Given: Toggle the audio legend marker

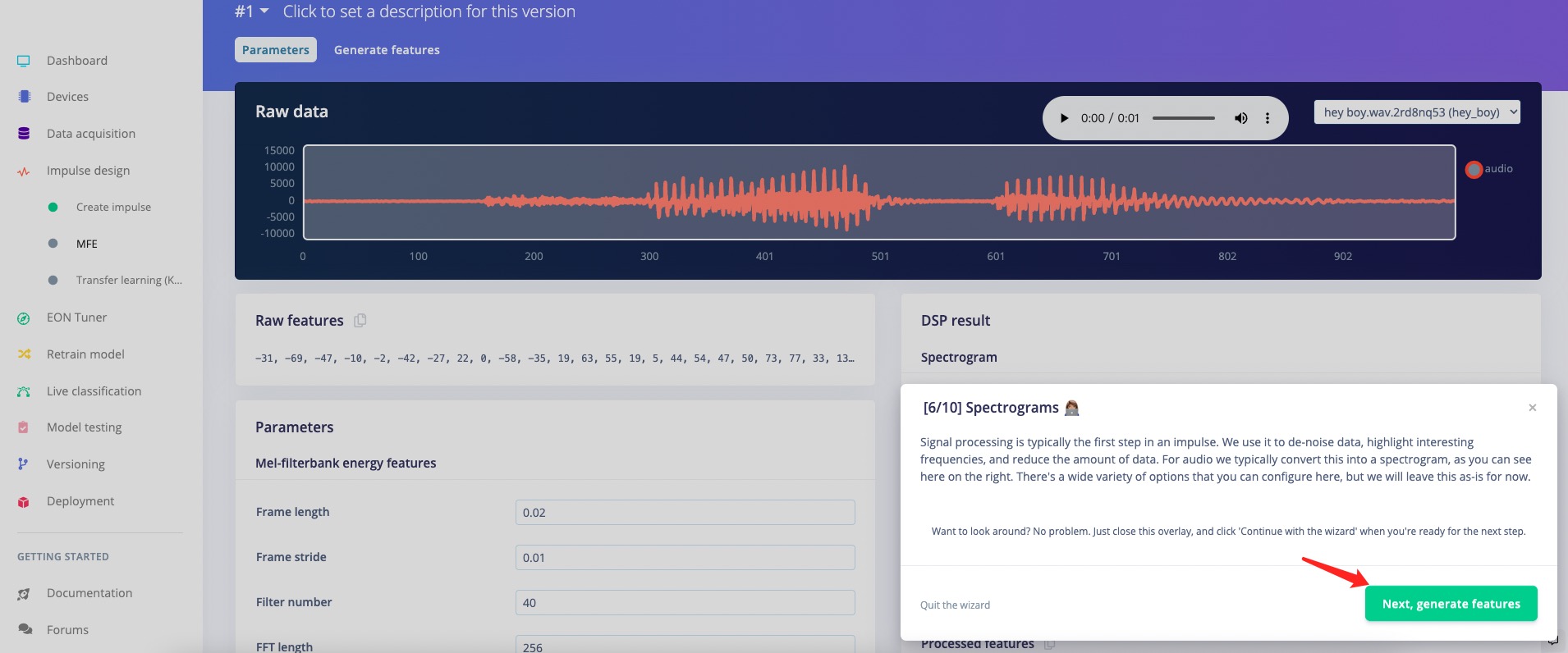Looking at the screenshot, I should point(1474,170).
